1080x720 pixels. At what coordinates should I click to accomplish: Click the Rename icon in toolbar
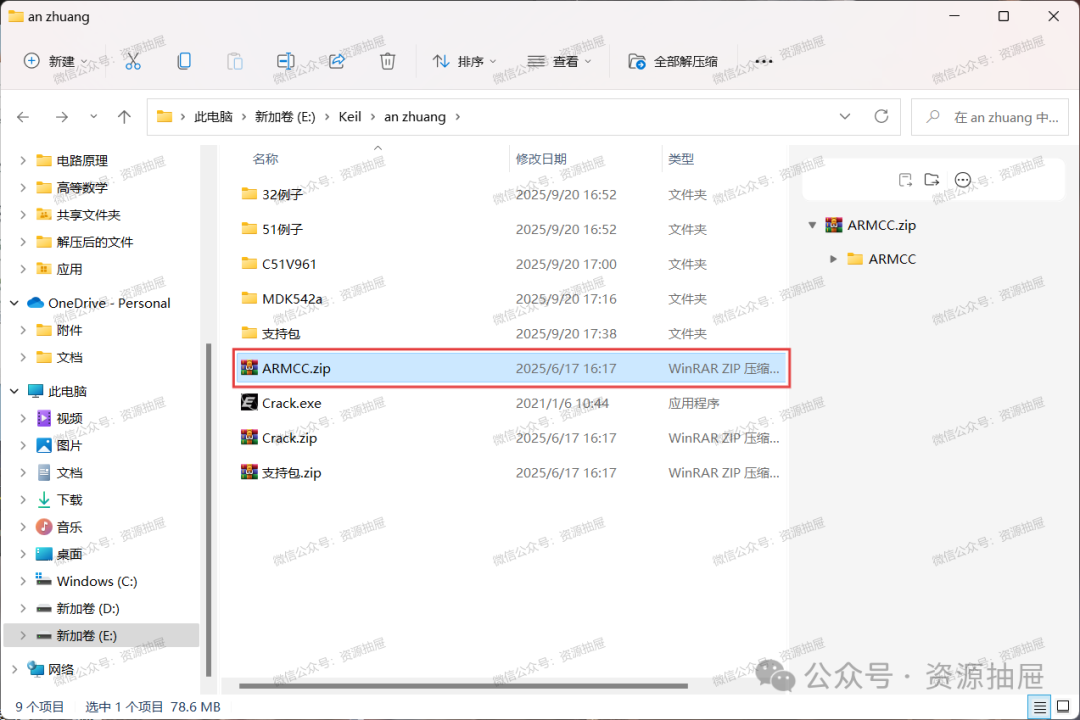tap(286, 61)
